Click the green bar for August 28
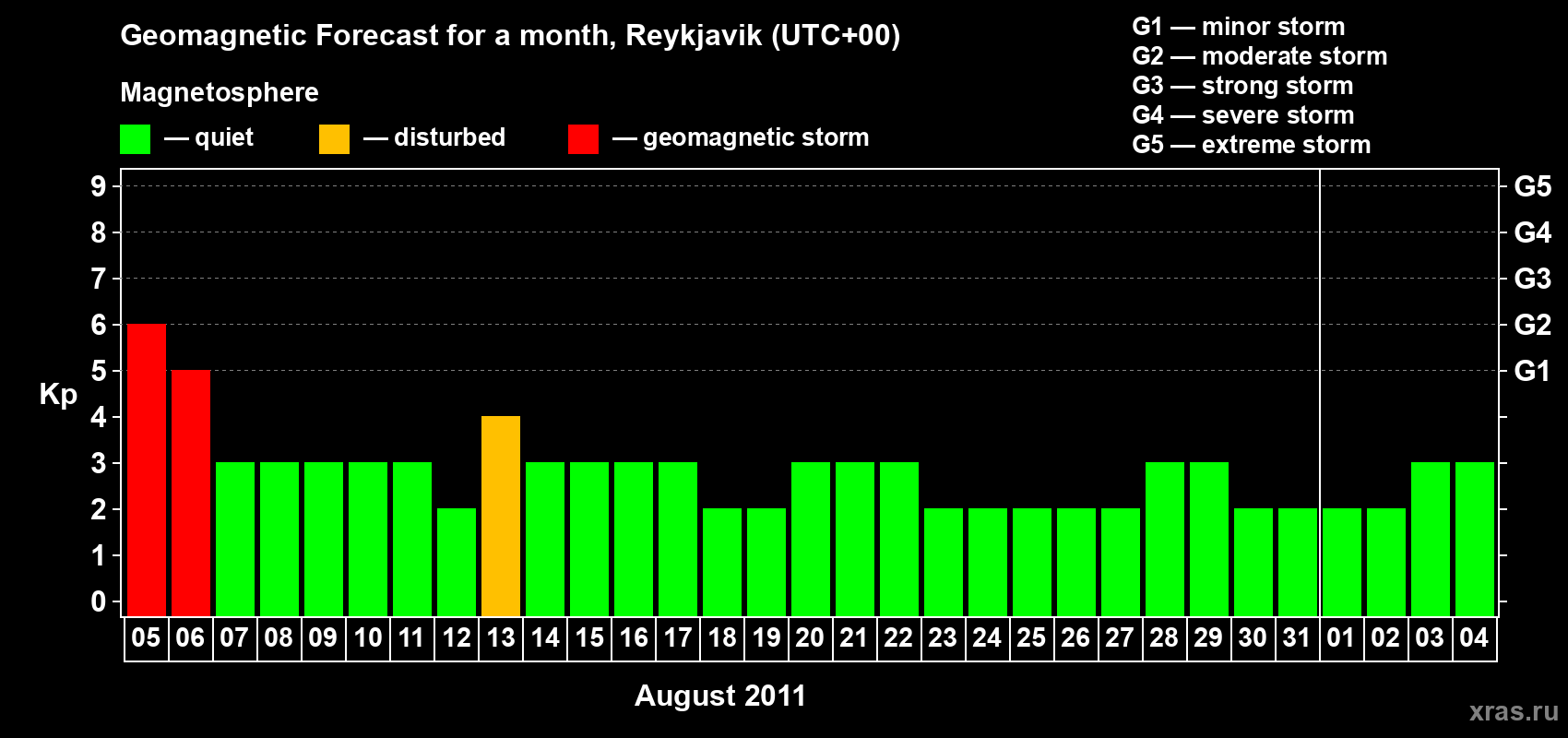This screenshot has width=1568, height=738. click(x=1165, y=540)
